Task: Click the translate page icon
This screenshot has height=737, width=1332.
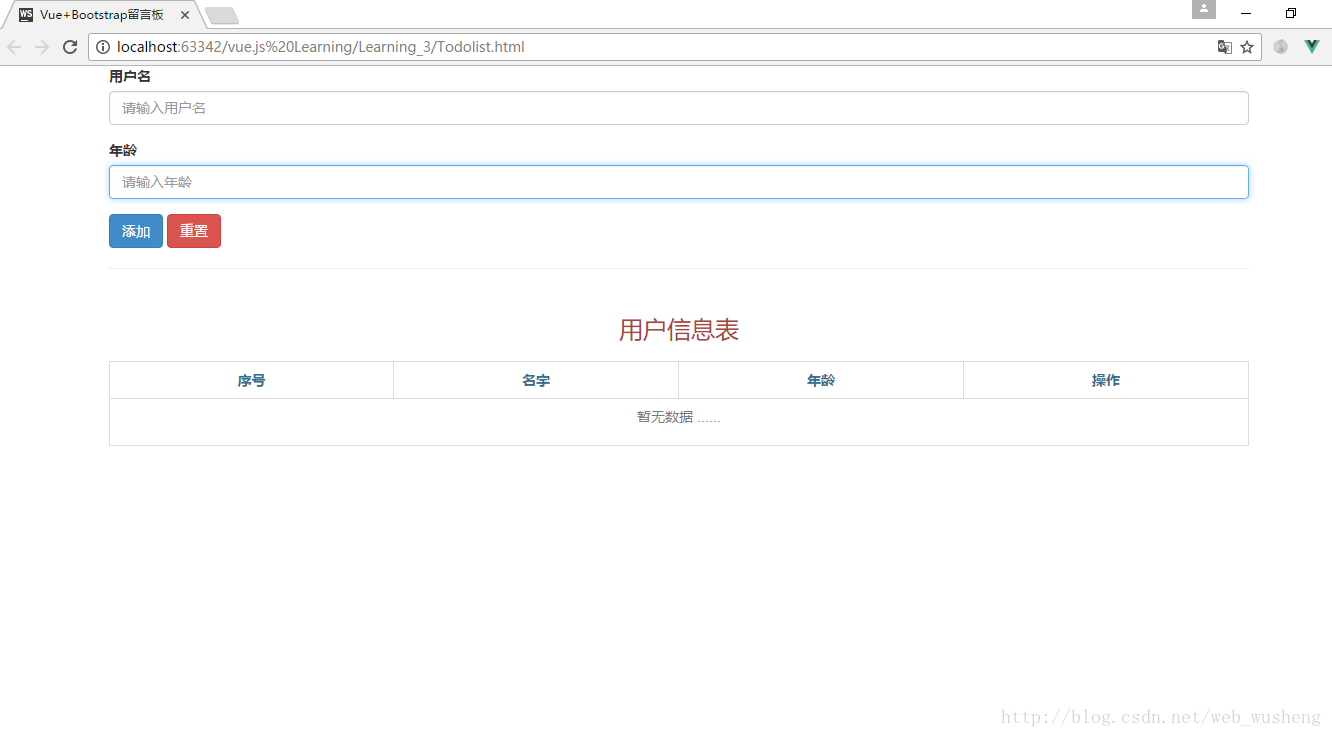Action: pyautogui.click(x=1224, y=47)
